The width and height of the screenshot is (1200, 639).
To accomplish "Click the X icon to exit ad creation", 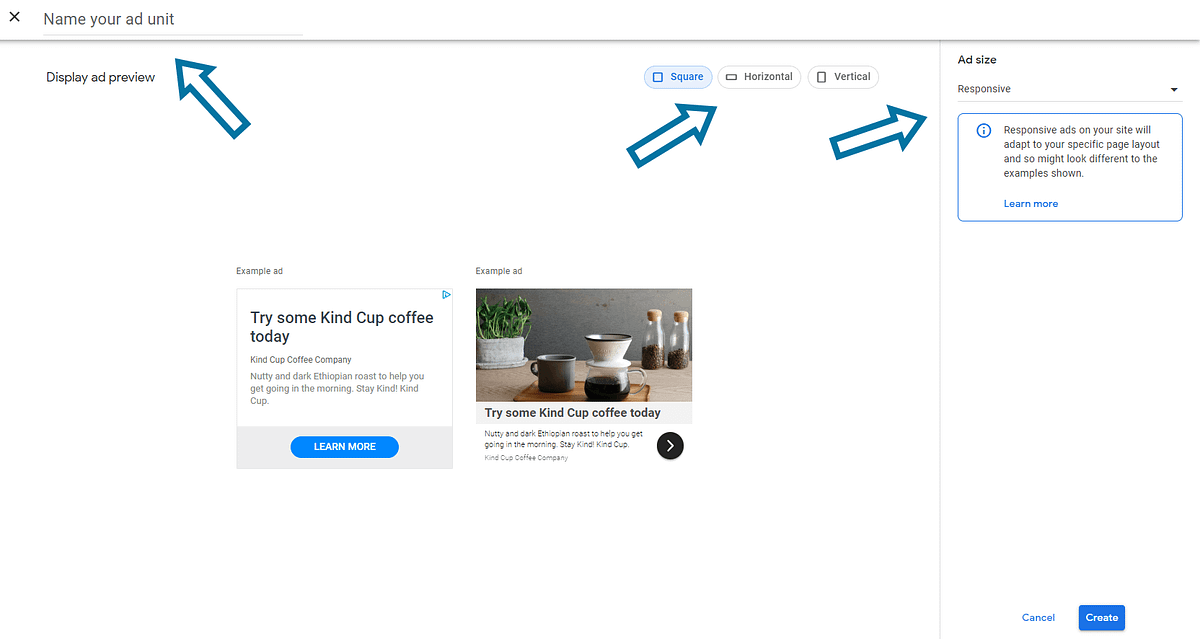I will (x=15, y=17).
